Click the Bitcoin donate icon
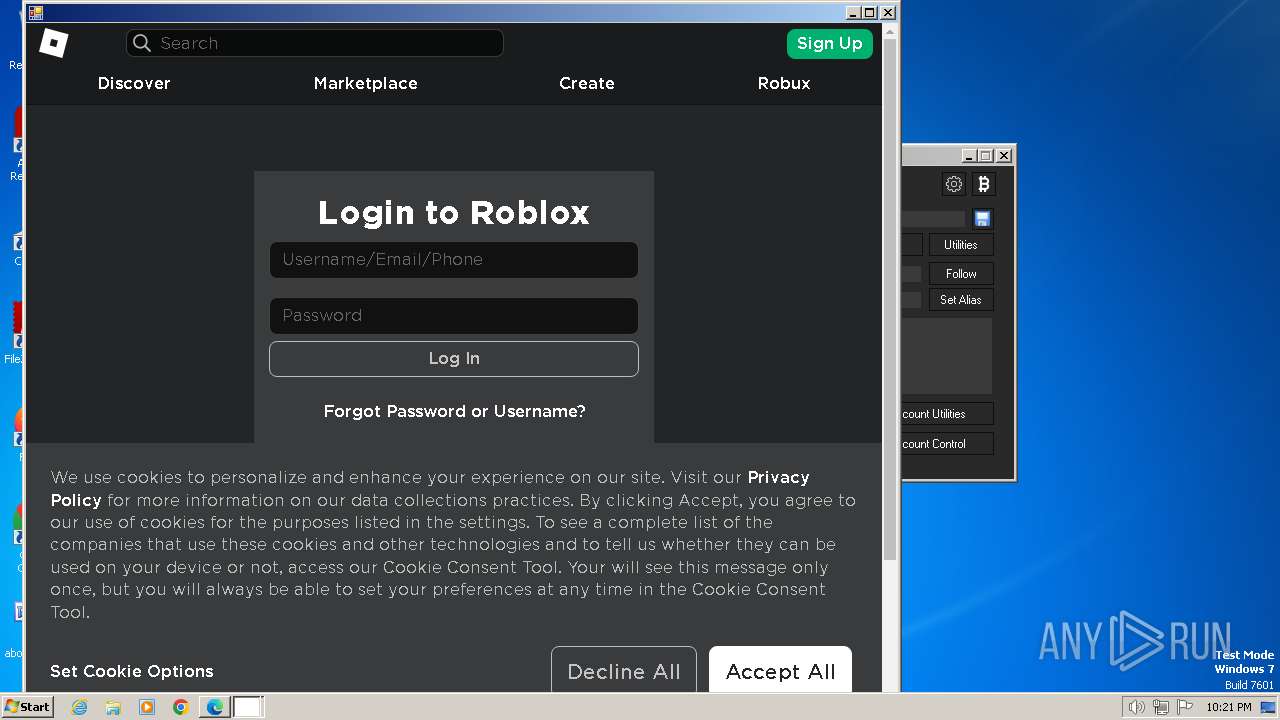The width and height of the screenshot is (1280, 720). click(x=984, y=184)
